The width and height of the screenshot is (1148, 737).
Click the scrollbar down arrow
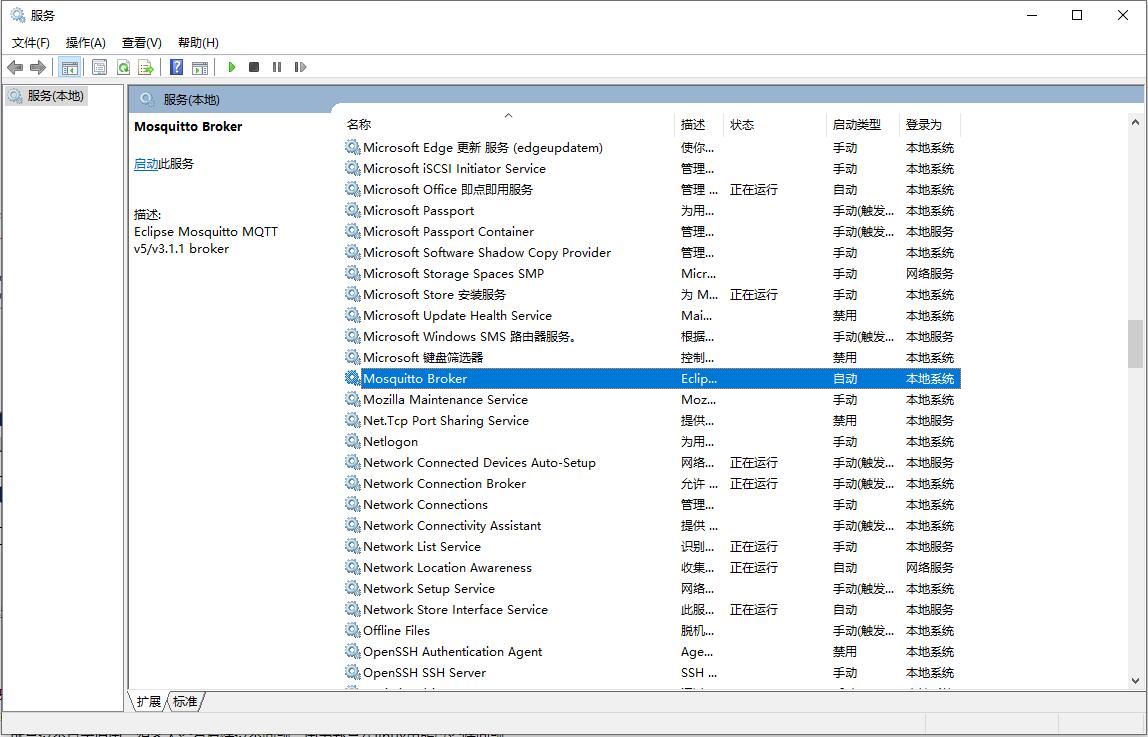pyautogui.click(x=1136, y=681)
